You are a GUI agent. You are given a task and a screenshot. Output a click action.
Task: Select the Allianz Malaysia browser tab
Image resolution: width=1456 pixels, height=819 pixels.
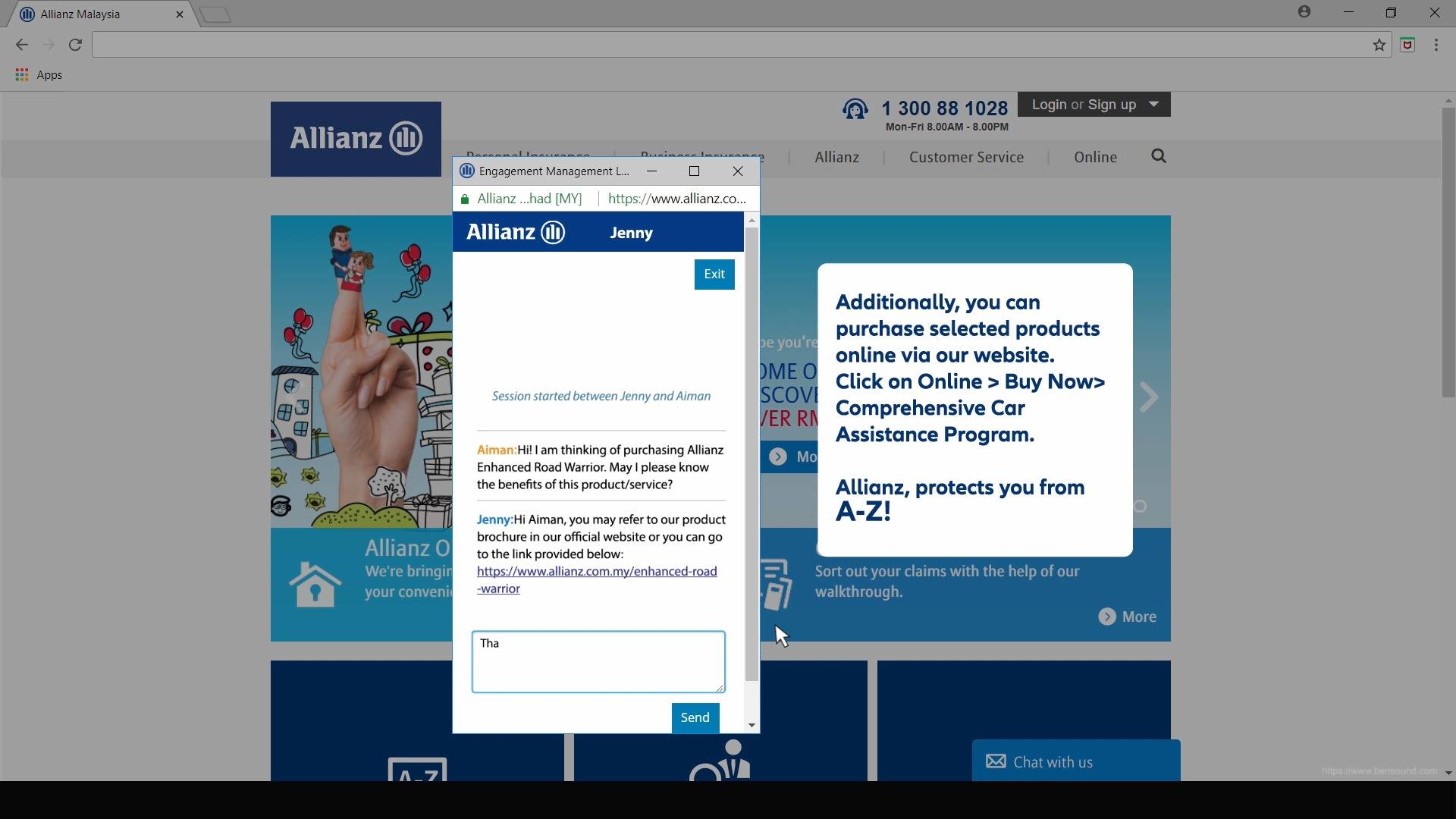(103, 14)
